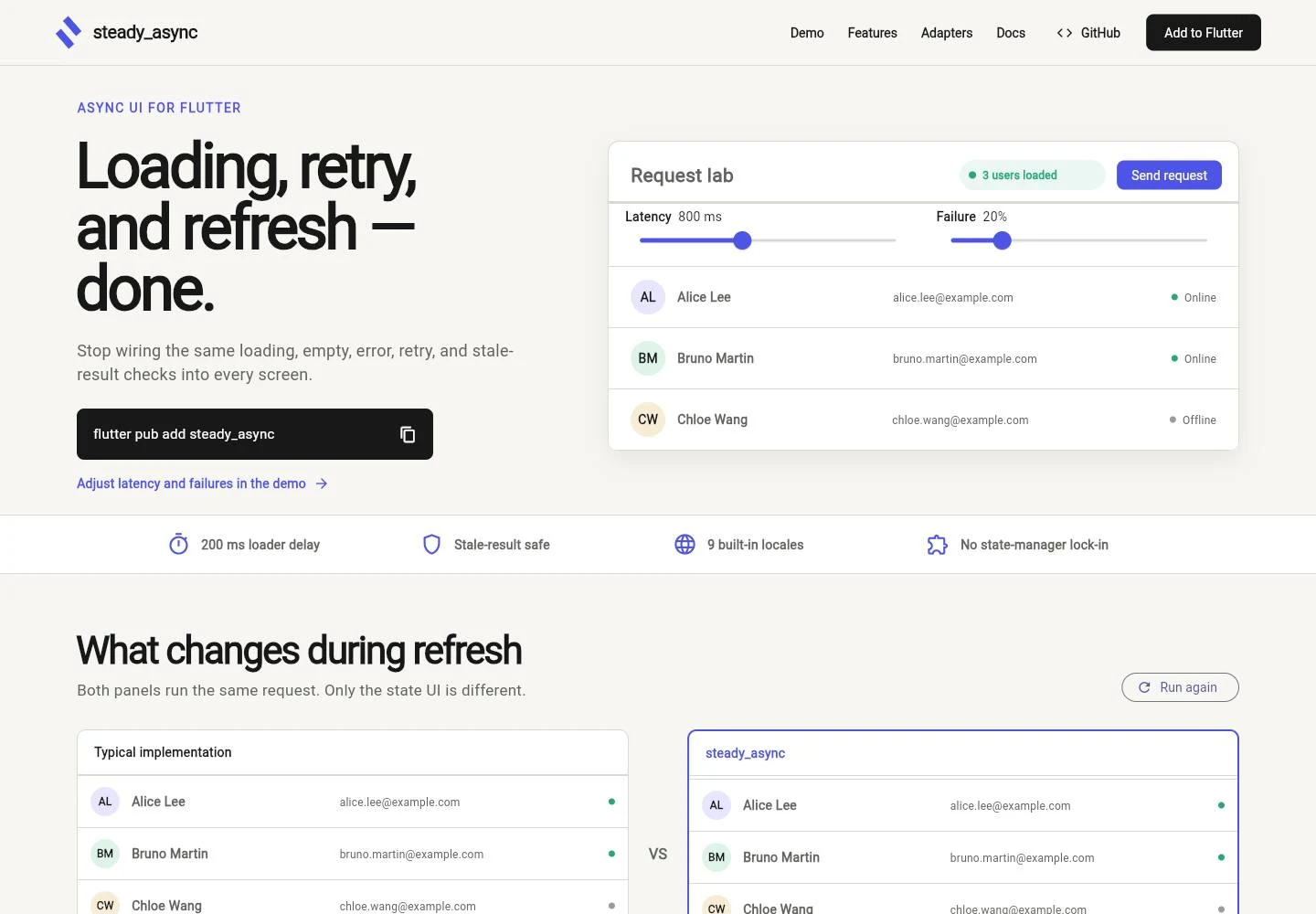Click the GitHub code brackets icon
The height and width of the screenshot is (914, 1316).
pyautogui.click(x=1064, y=33)
